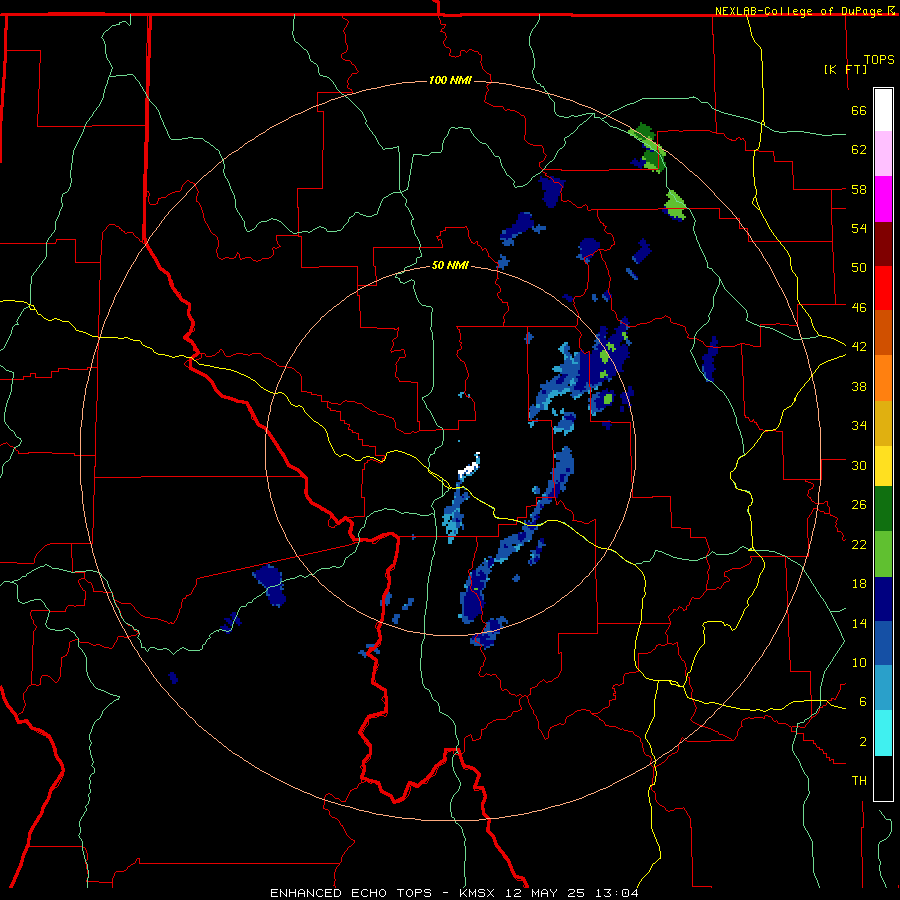The height and width of the screenshot is (900, 900).
Task: Click the 42 value on the tops scale
Action: click(859, 347)
